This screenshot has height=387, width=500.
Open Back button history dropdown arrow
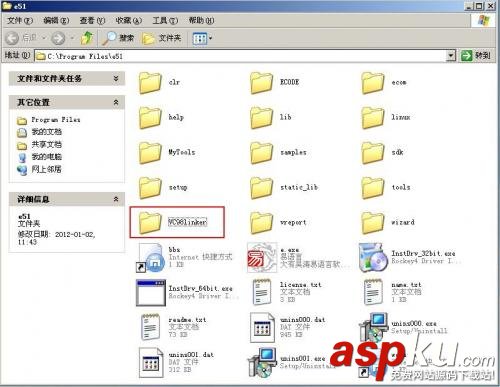[44, 38]
